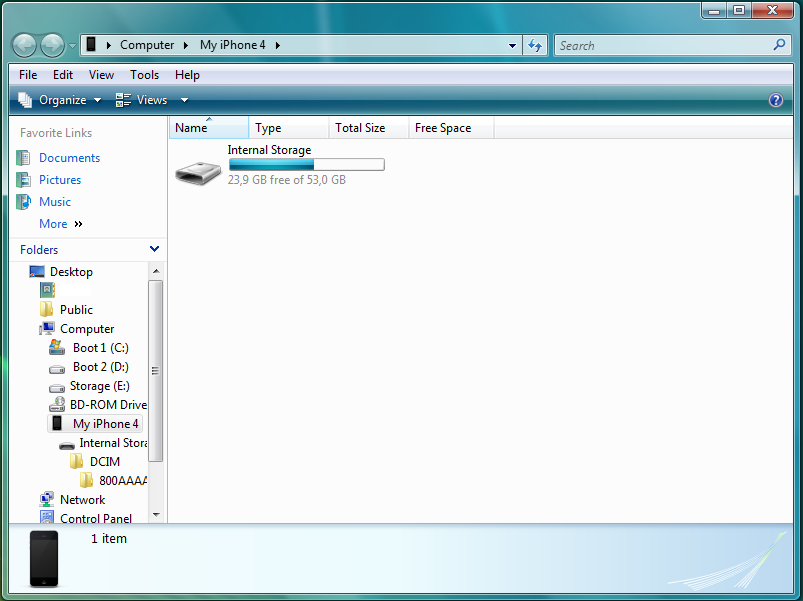The image size is (803, 601).
Task: Select Network in the folder tree
Action: click(82, 499)
